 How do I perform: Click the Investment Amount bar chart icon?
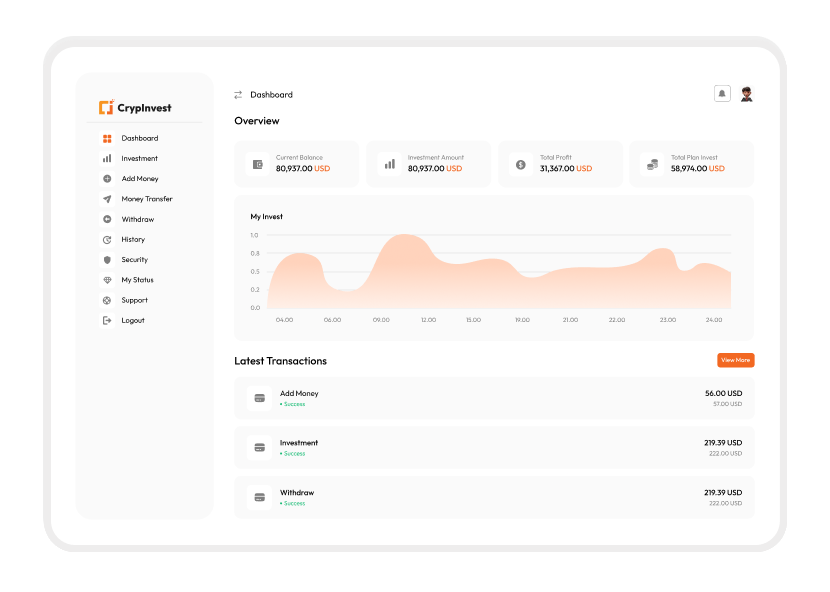[390, 164]
